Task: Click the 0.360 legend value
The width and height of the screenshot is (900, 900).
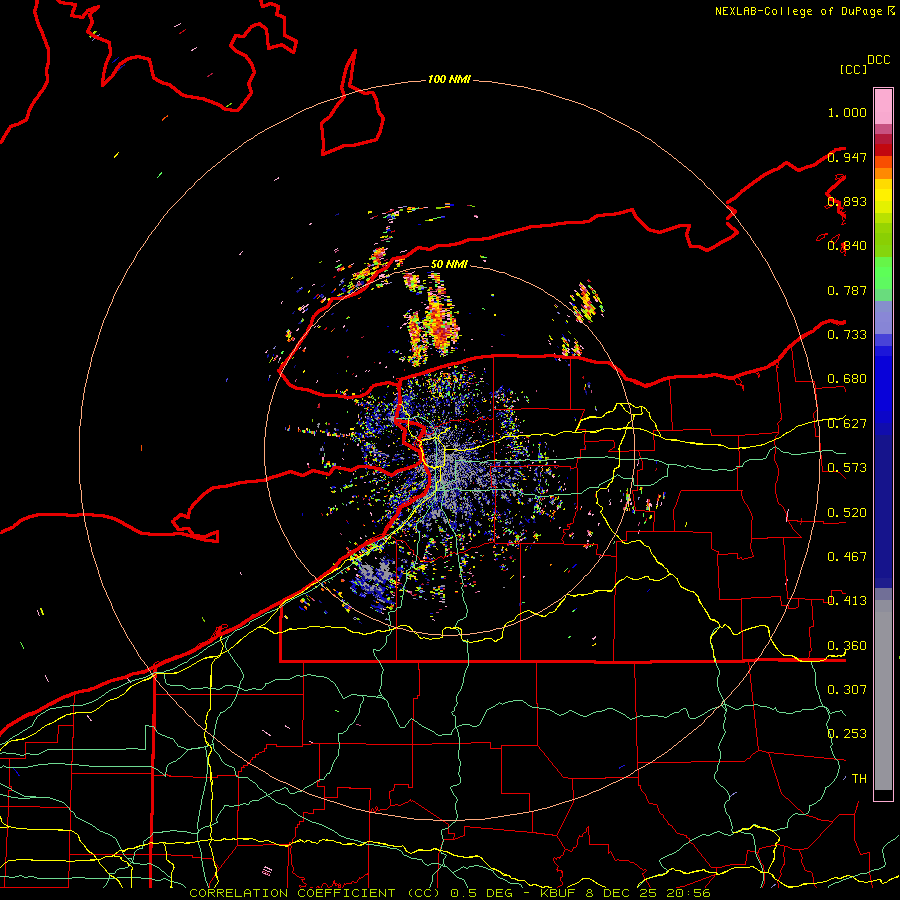Action: click(x=847, y=645)
